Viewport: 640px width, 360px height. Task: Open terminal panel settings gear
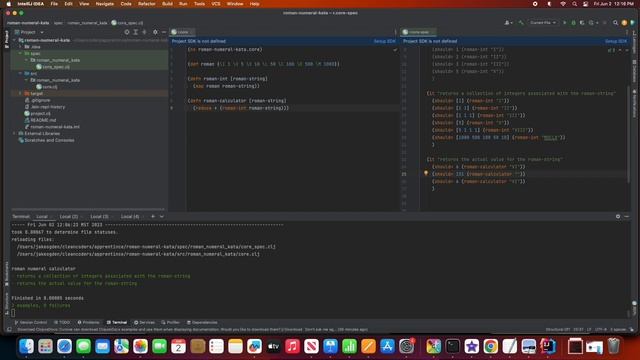click(618, 216)
